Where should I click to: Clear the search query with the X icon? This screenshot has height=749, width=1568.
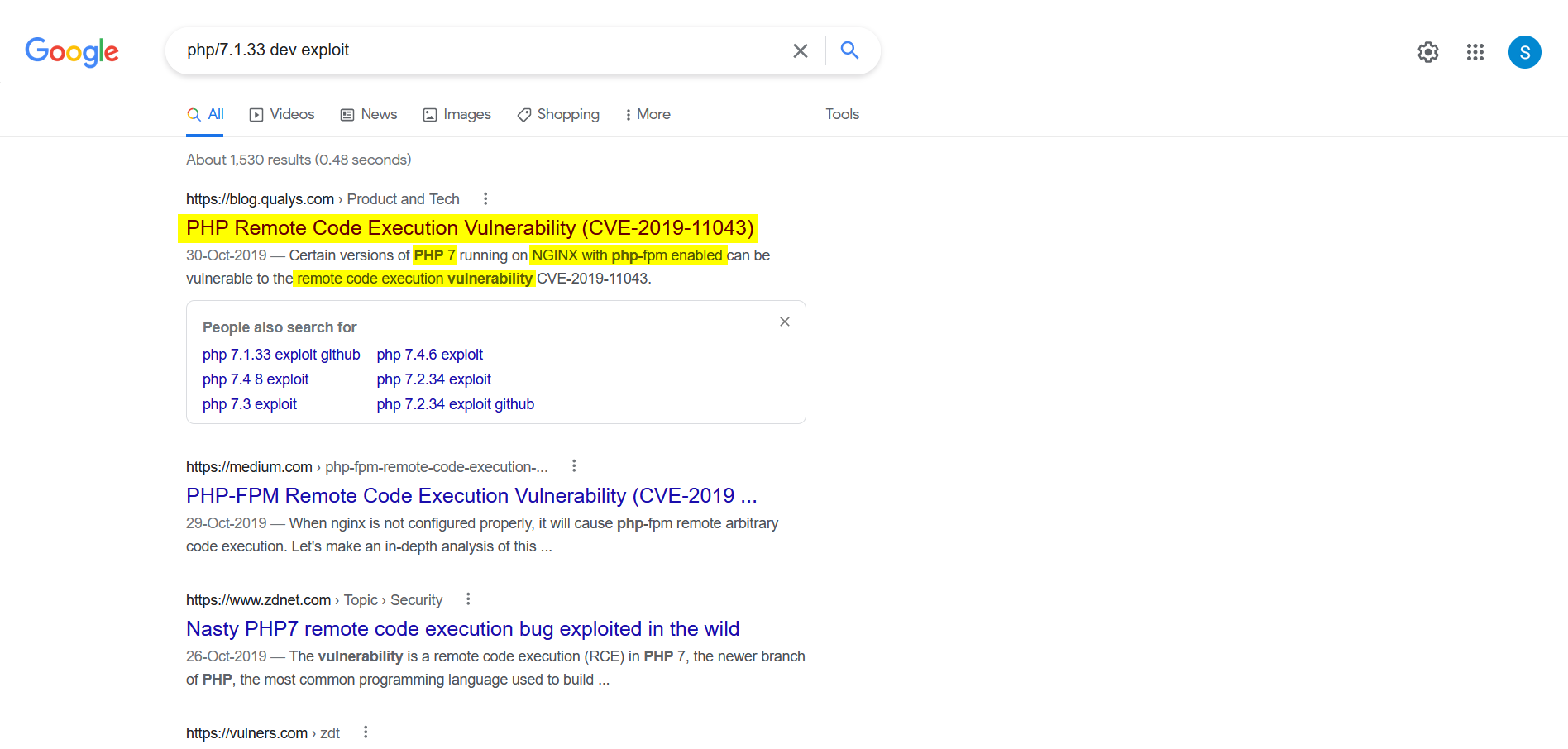[800, 50]
